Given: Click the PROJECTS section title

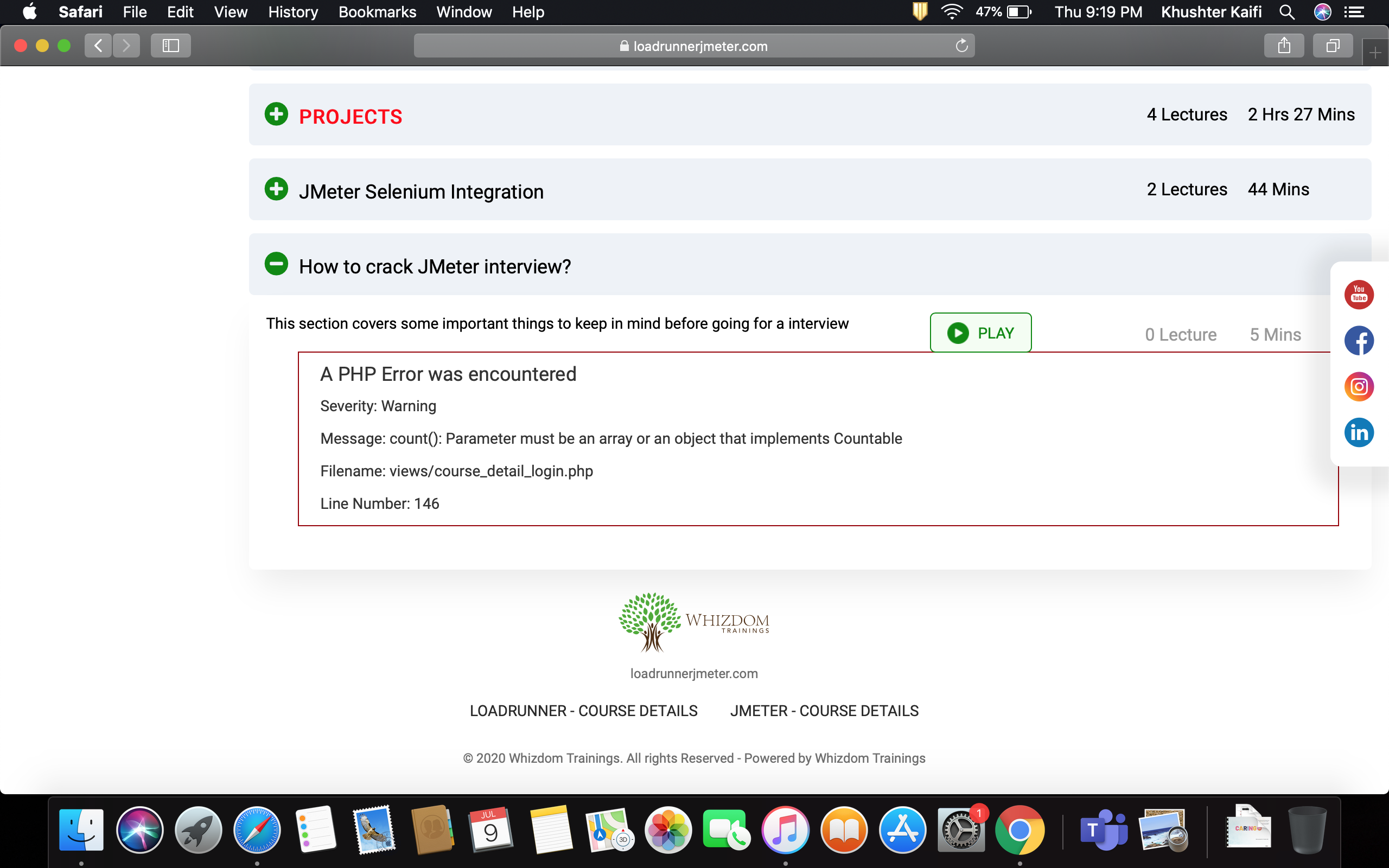Looking at the screenshot, I should pos(351,117).
